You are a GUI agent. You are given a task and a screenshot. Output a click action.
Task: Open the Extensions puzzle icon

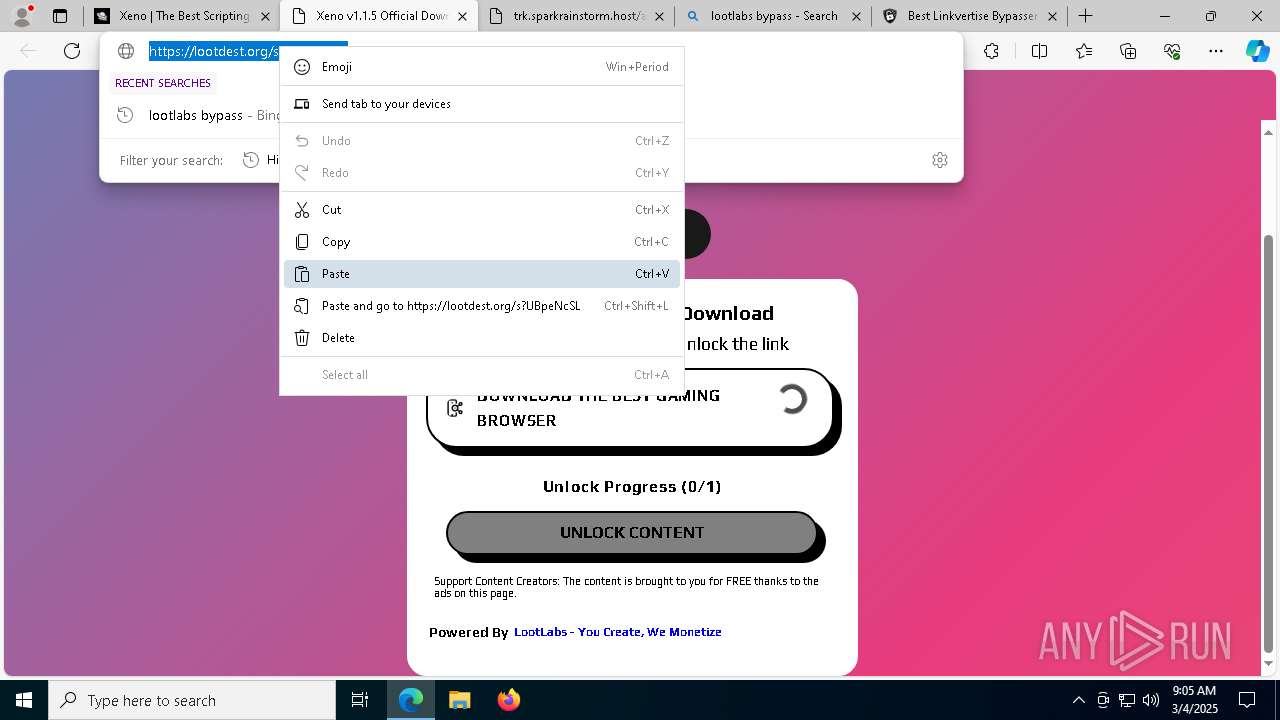point(991,51)
